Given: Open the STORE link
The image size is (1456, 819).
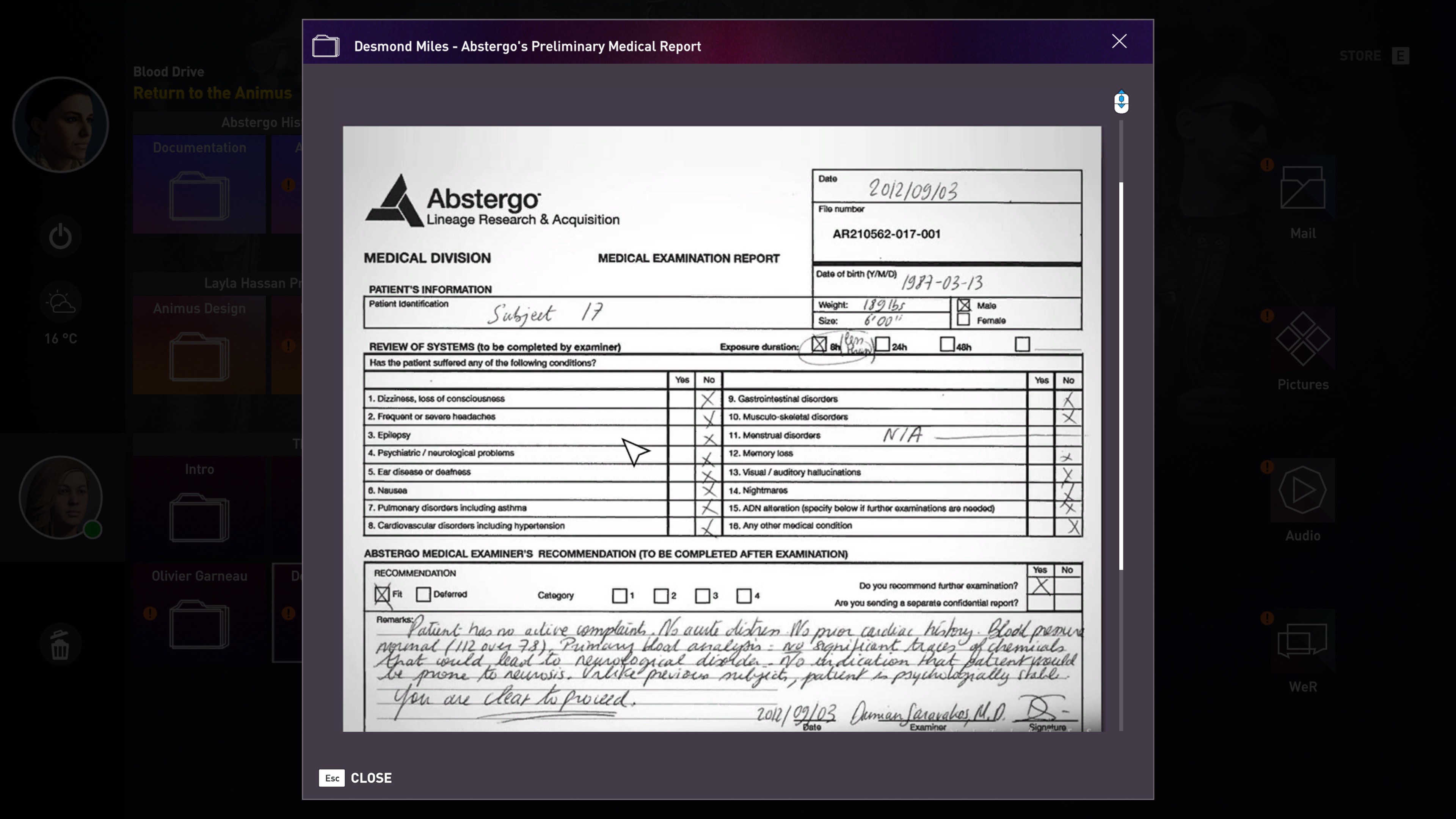Looking at the screenshot, I should coord(1360,56).
